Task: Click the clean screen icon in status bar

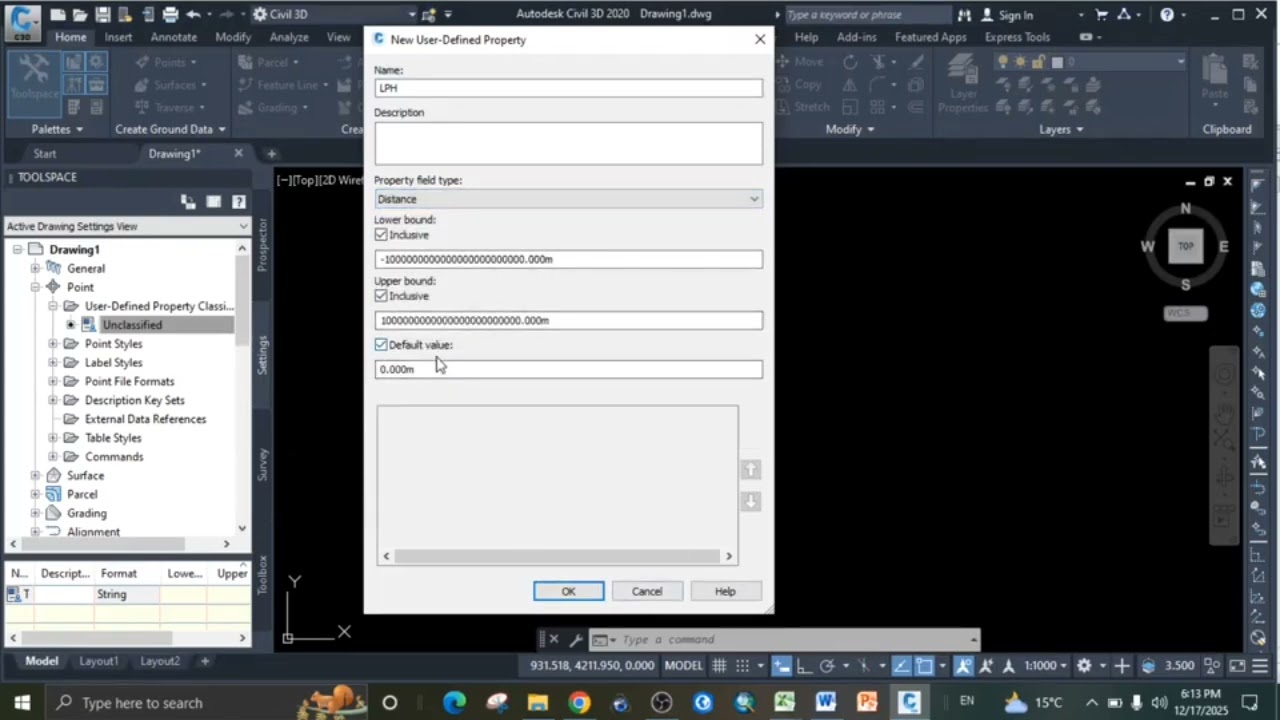Action: [x=1236, y=666]
